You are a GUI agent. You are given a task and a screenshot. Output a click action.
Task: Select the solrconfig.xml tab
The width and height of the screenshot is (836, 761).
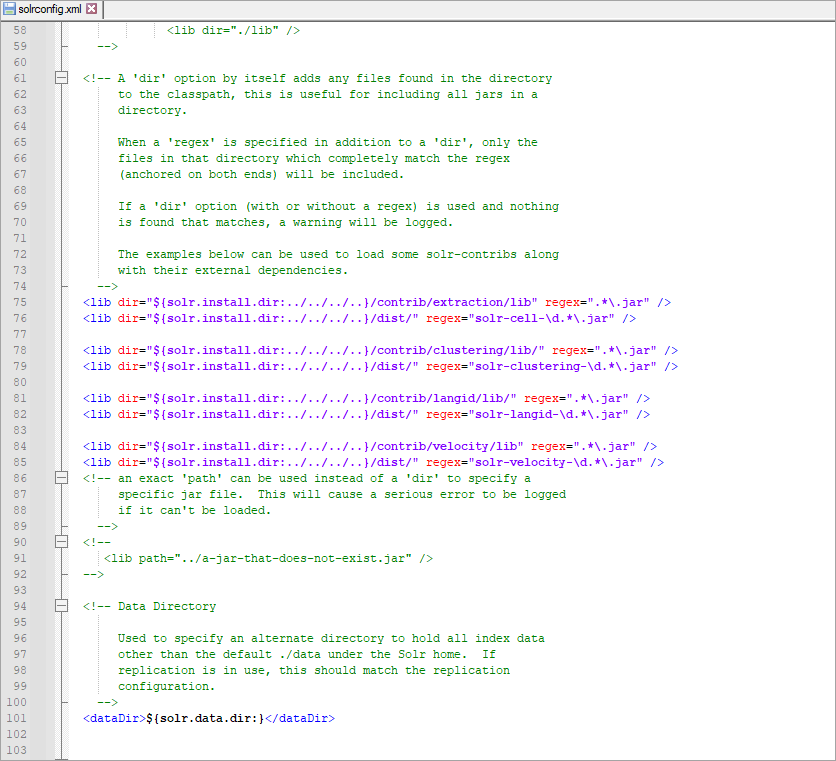[50, 9]
